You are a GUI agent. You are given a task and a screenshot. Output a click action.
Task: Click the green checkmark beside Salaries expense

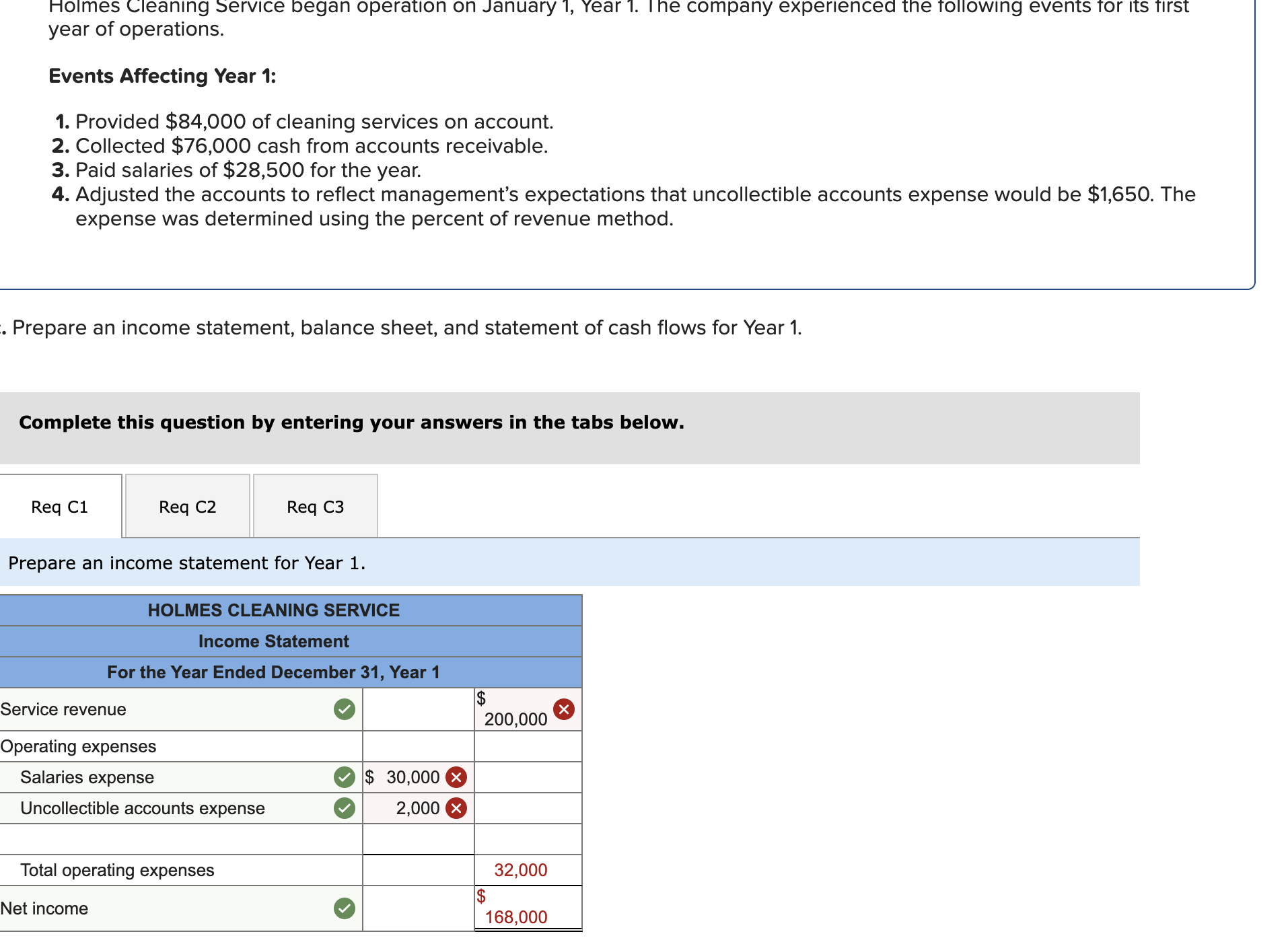pos(344,777)
